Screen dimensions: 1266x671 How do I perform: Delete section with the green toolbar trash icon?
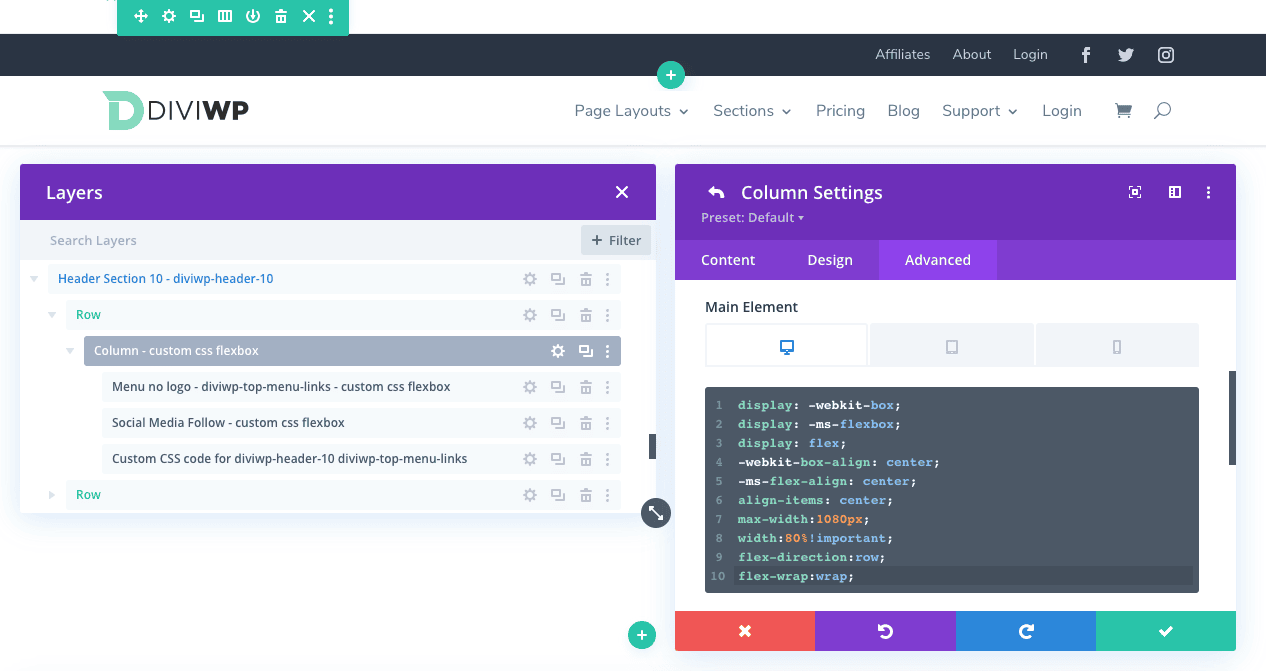[x=281, y=16]
